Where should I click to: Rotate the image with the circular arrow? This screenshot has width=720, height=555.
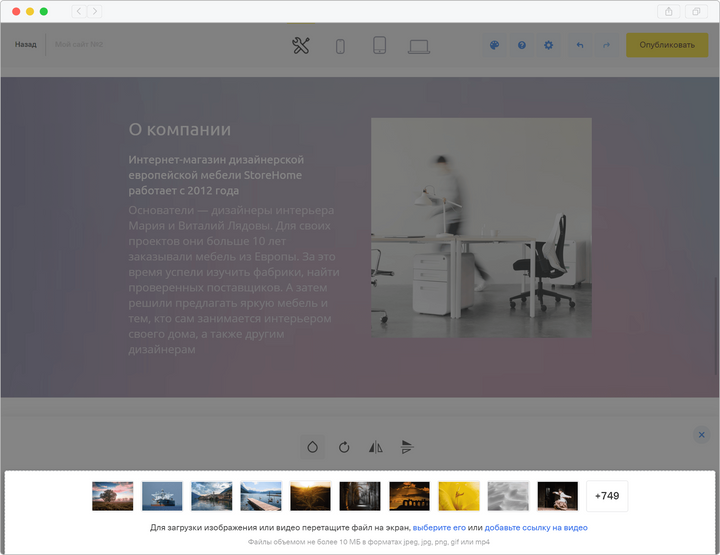[344, 447]
